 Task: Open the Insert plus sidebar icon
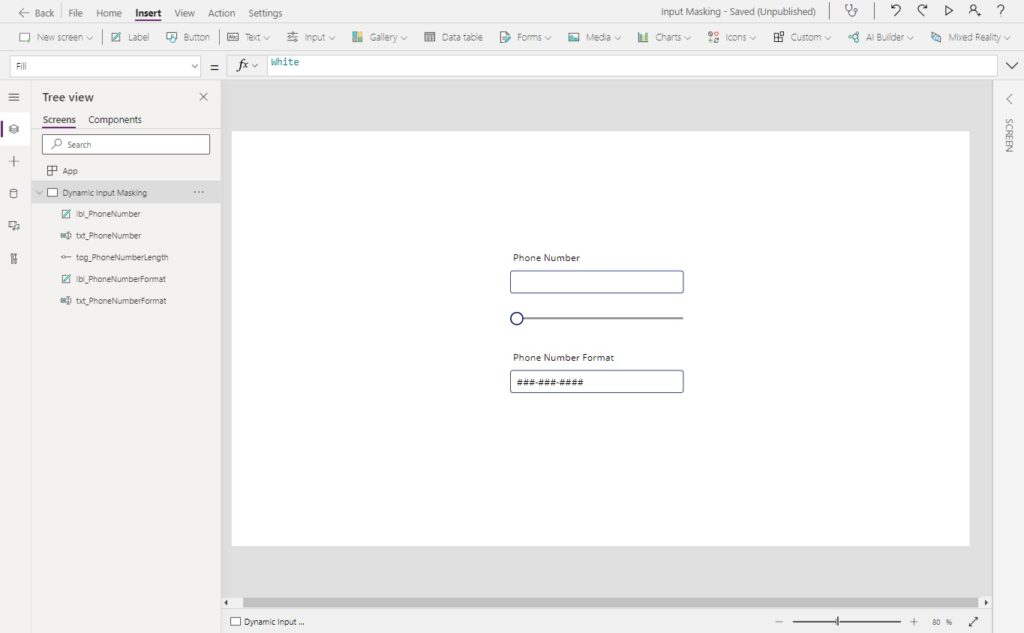[x=14, y=161]
